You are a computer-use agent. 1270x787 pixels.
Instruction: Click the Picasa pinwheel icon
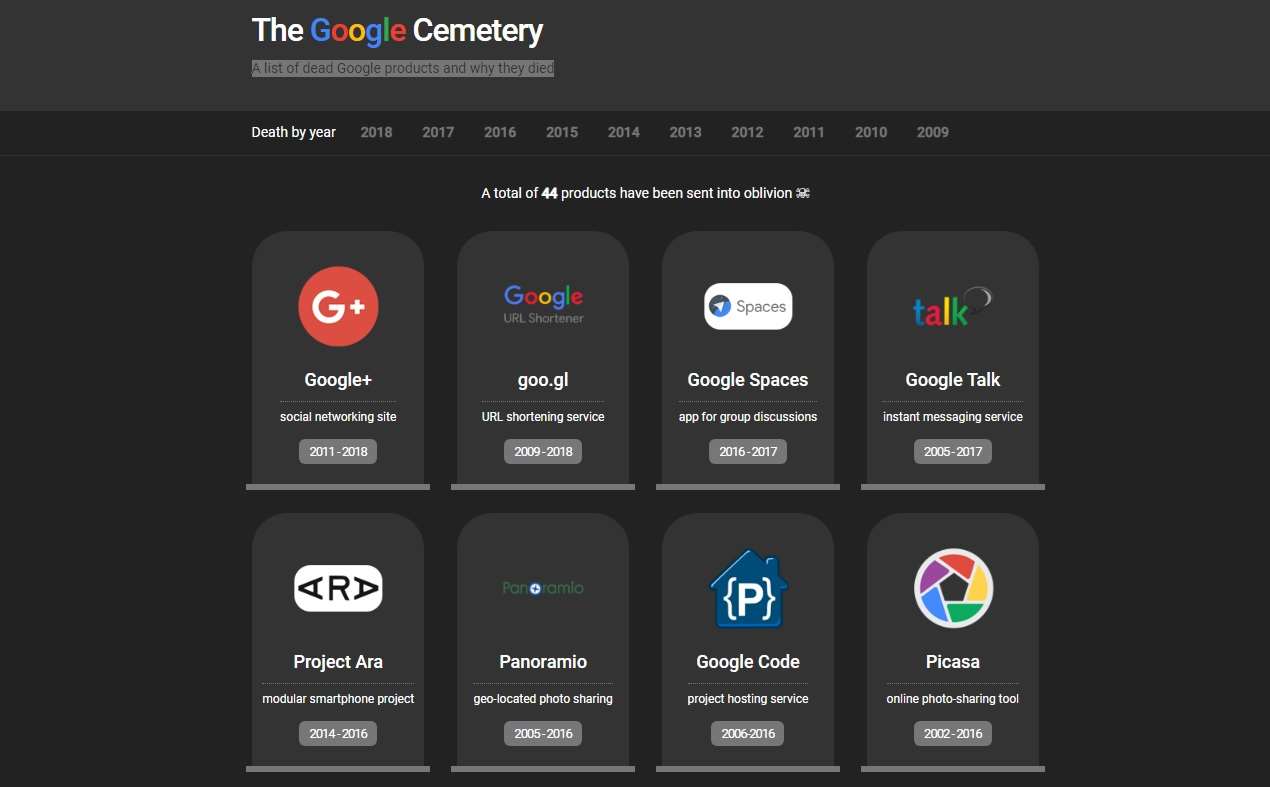(x=952, y=588)
